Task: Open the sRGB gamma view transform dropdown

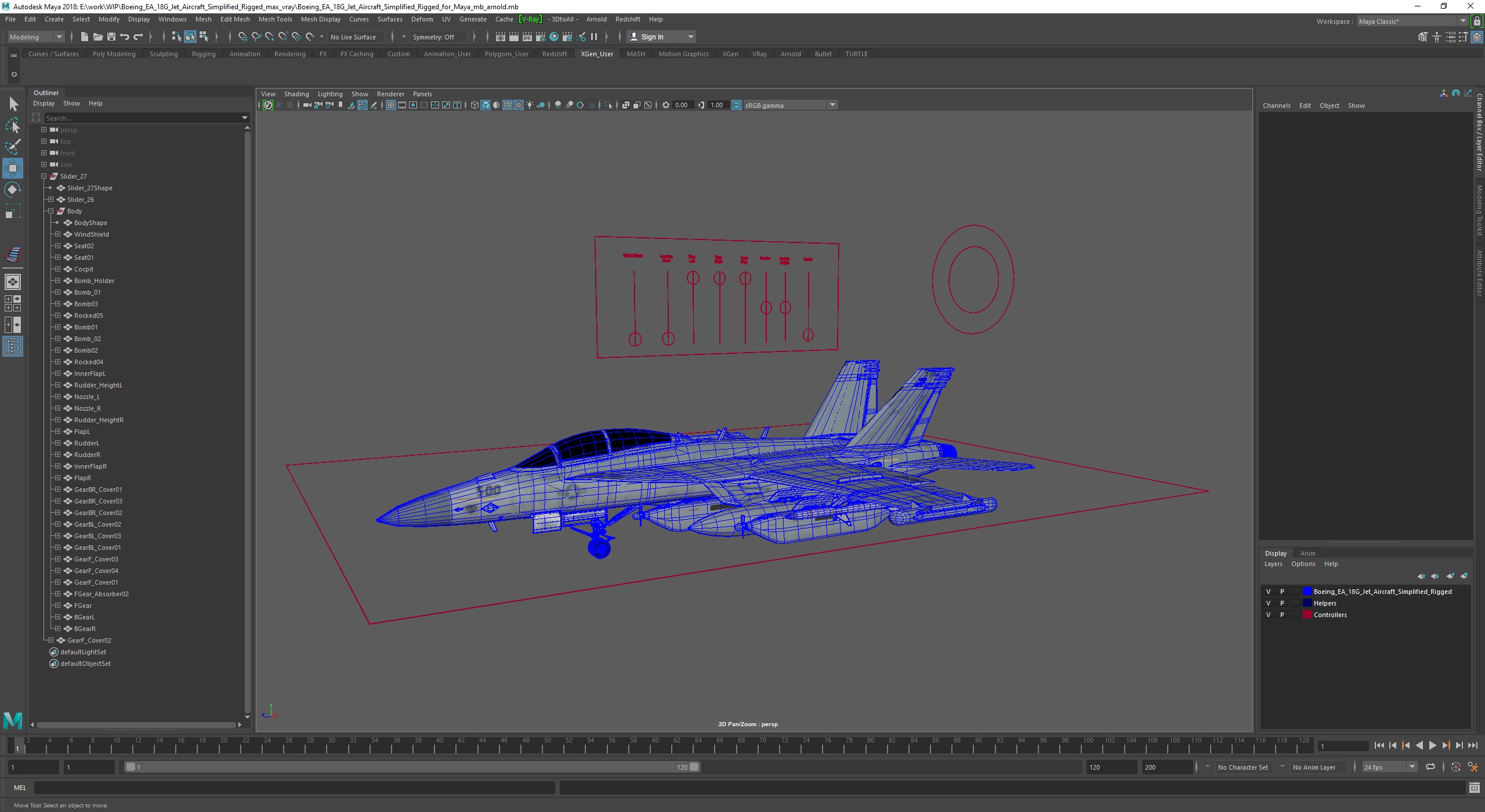Action: pyautogui.click(x=790, y=105)
